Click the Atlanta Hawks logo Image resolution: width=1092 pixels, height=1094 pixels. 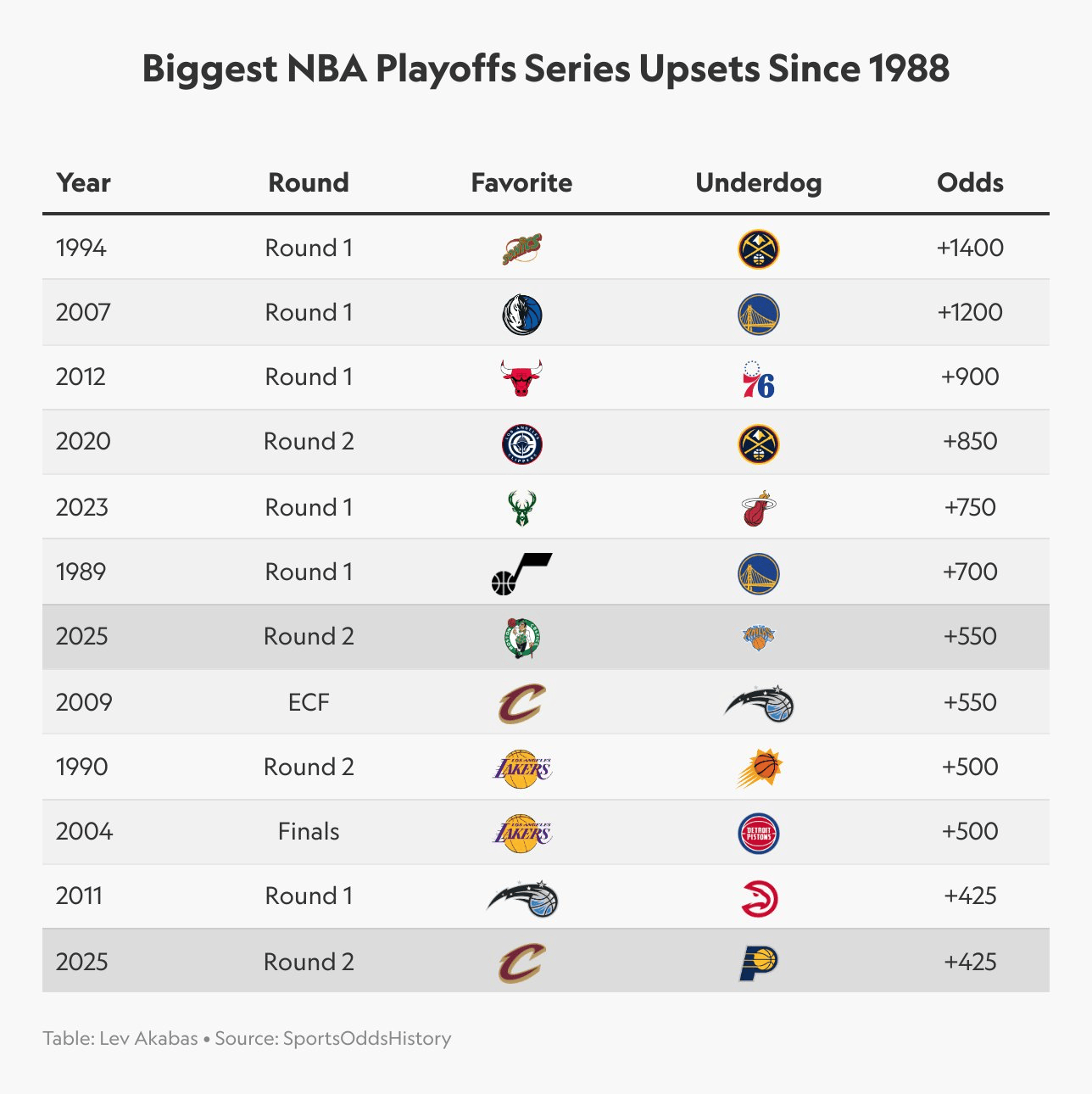point(758,898)
